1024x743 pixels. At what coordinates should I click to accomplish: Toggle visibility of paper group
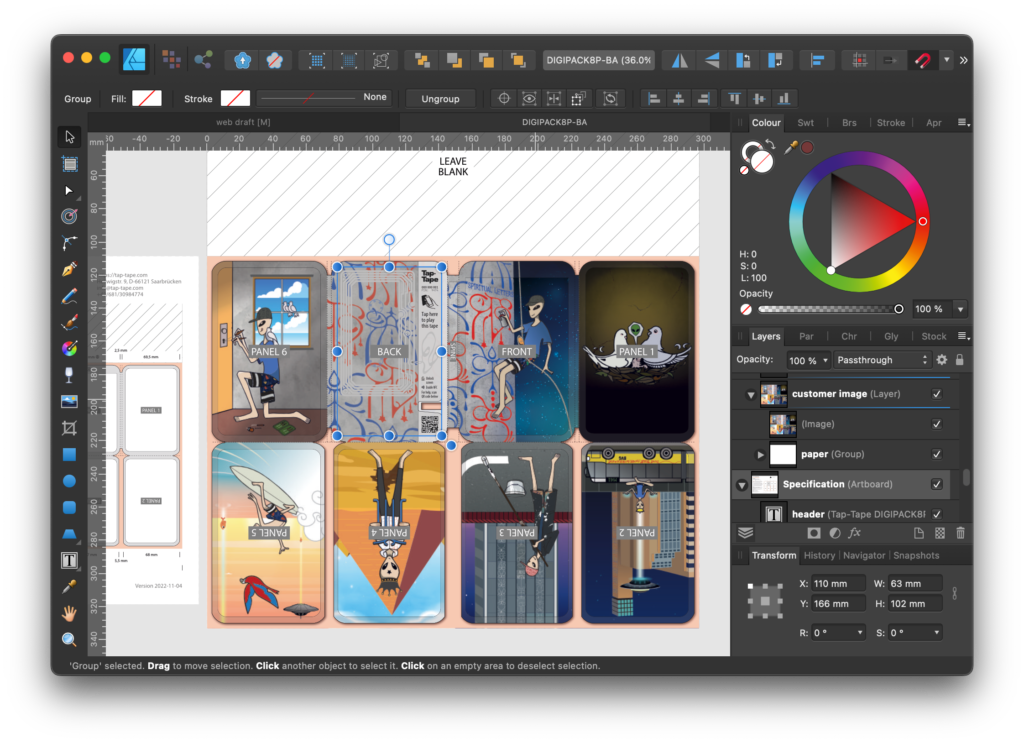pyautogui.click(x=937, y=454)
